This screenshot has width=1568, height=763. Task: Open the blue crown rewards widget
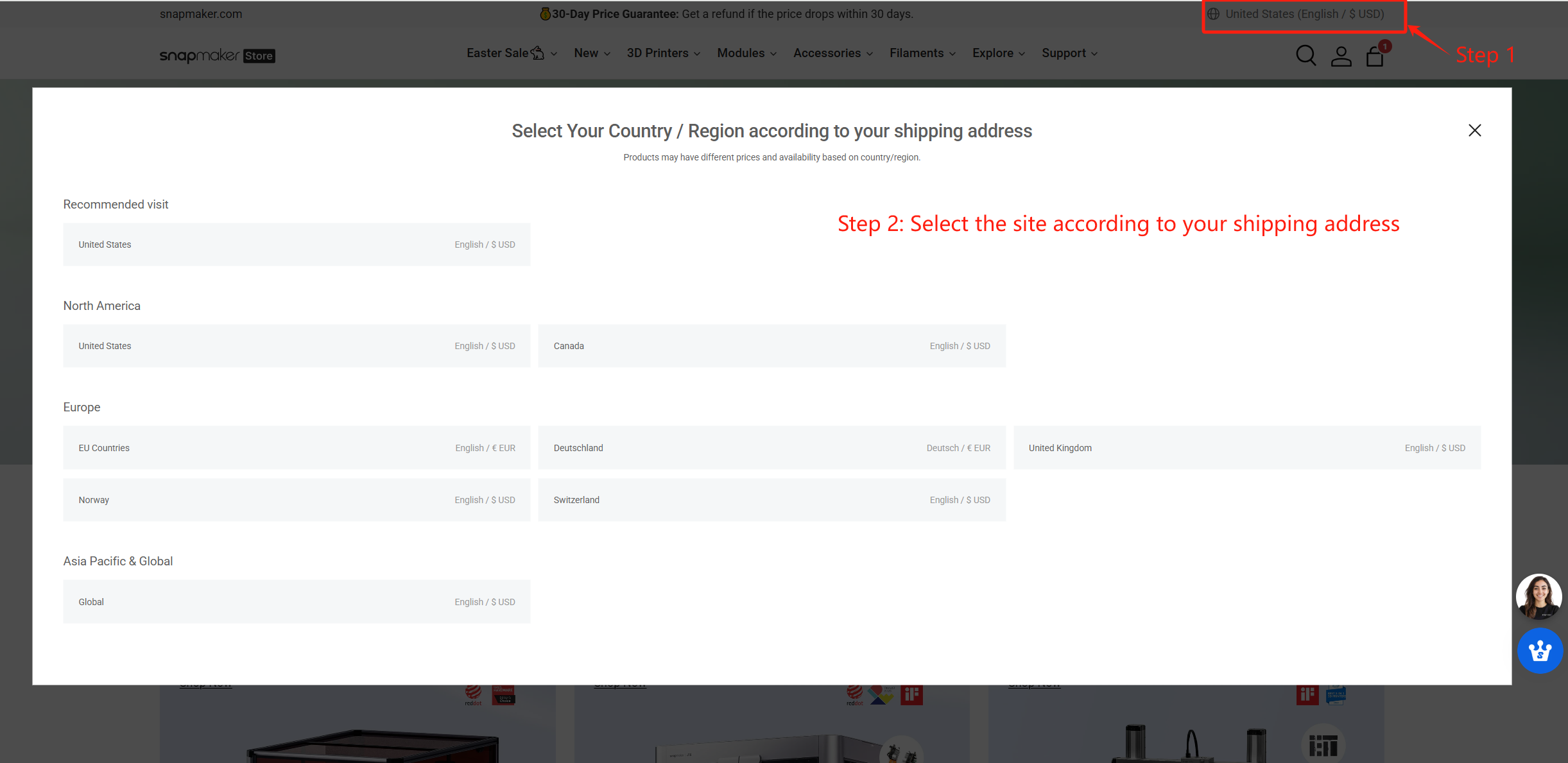tap(1540, 651)
